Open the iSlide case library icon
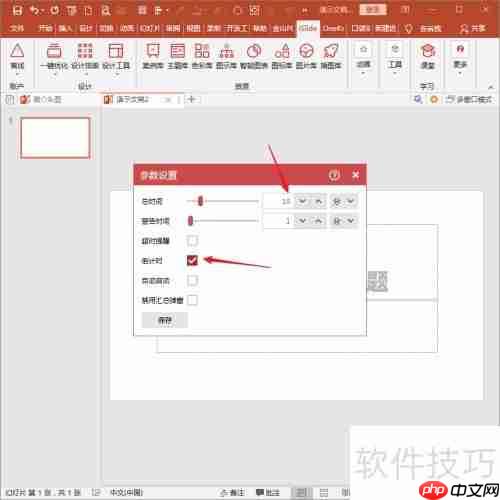 point(153,51)
